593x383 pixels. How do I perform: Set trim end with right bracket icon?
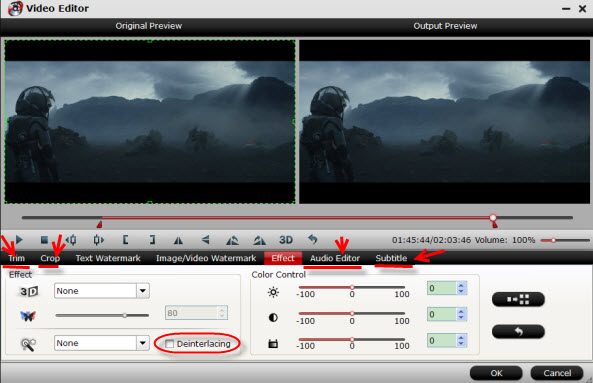152,240
